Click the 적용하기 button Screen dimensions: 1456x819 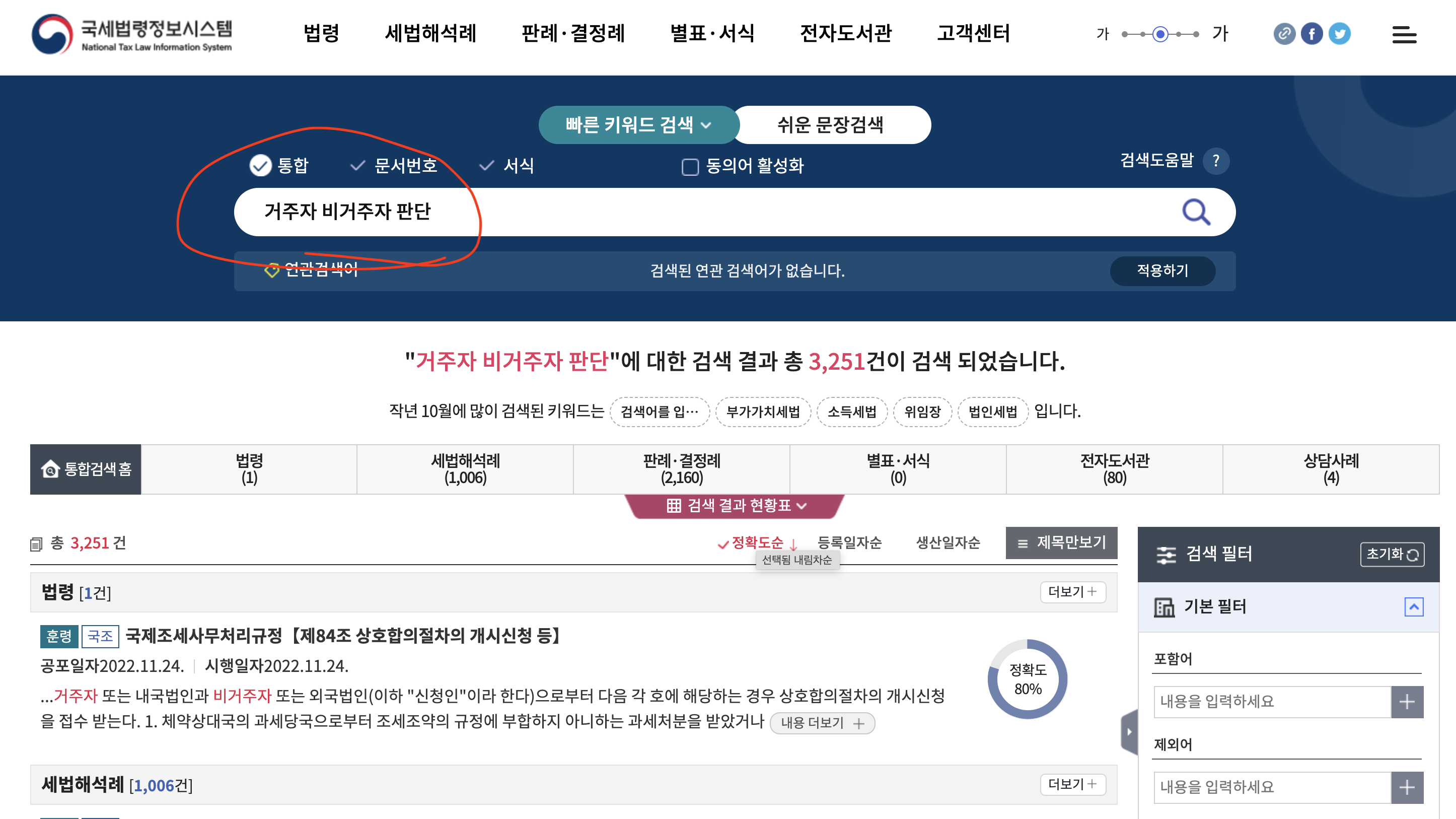1162,271
